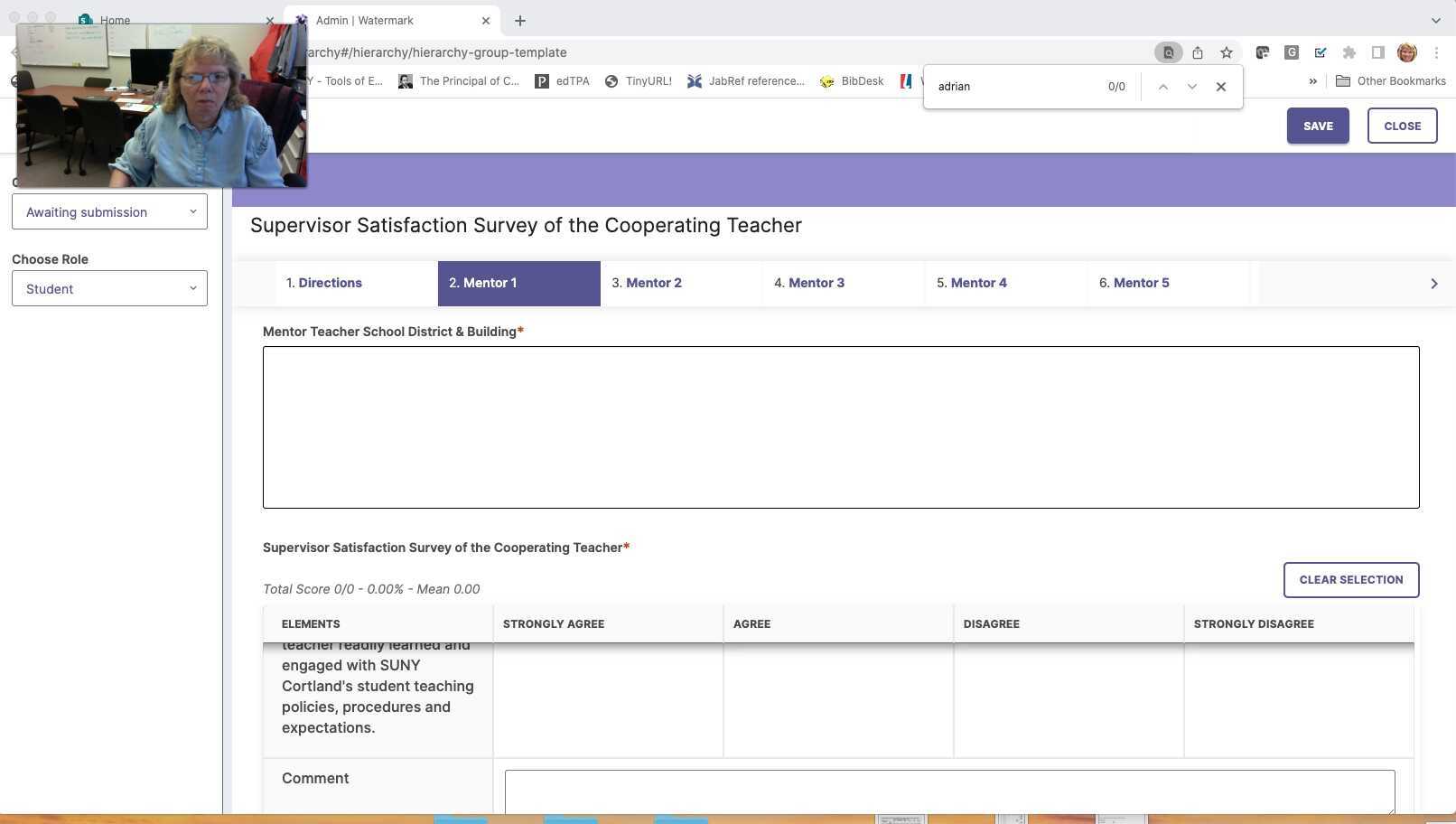
Task: Open the Awaiting submission dropdown
Action: tap(109, 212)
